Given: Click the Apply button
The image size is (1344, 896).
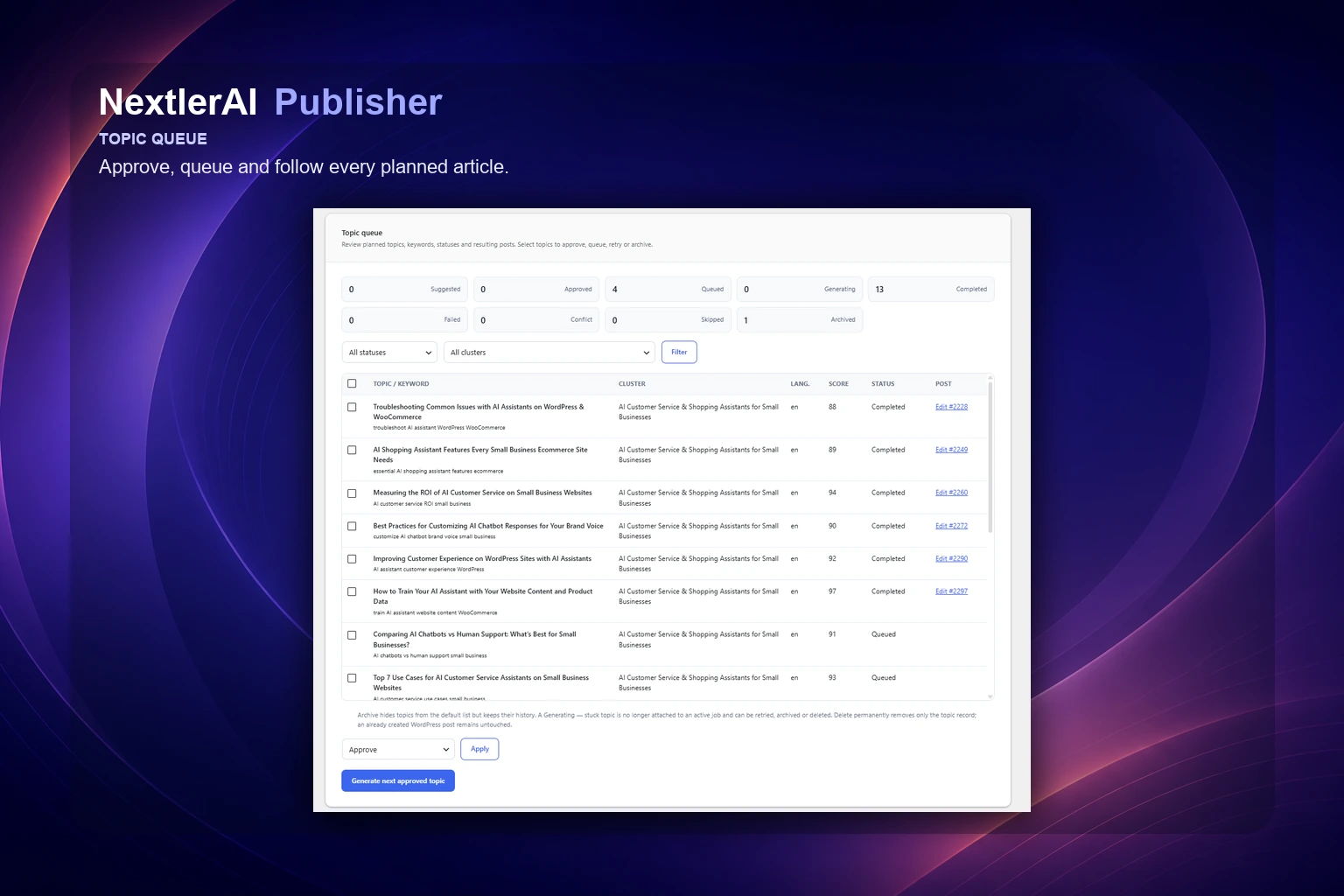Looking at the screenshot, I should [479, 749].
